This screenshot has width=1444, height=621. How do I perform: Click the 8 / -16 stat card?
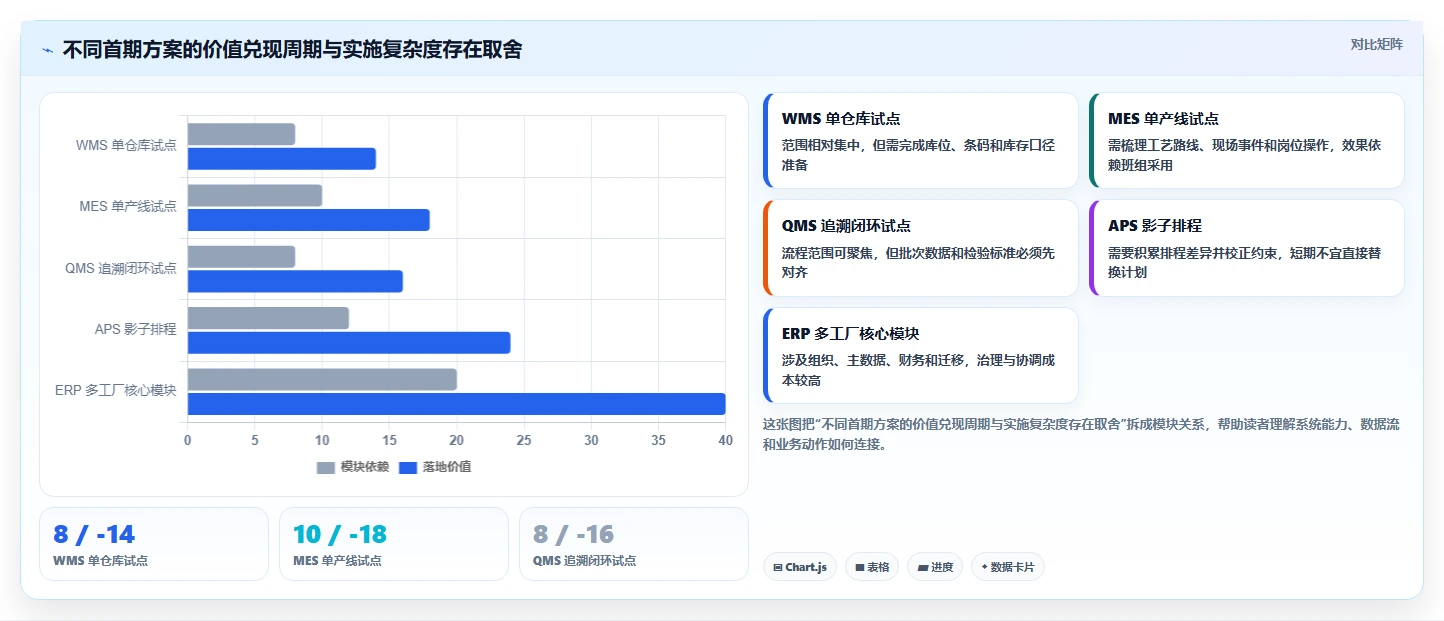[634, 544]
